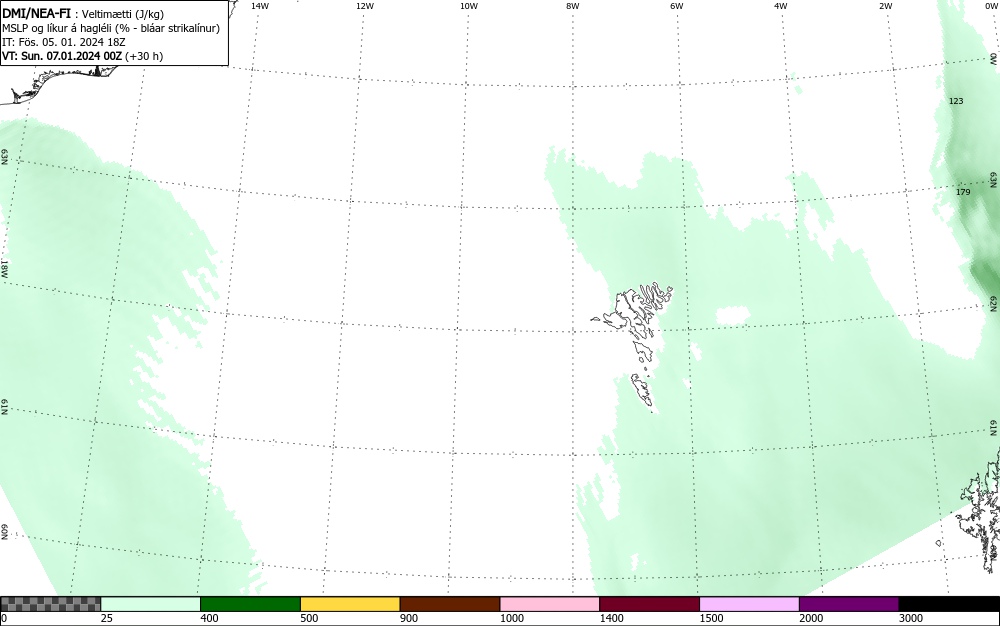Click the '12W' longitude label

[x=365, y=6]
